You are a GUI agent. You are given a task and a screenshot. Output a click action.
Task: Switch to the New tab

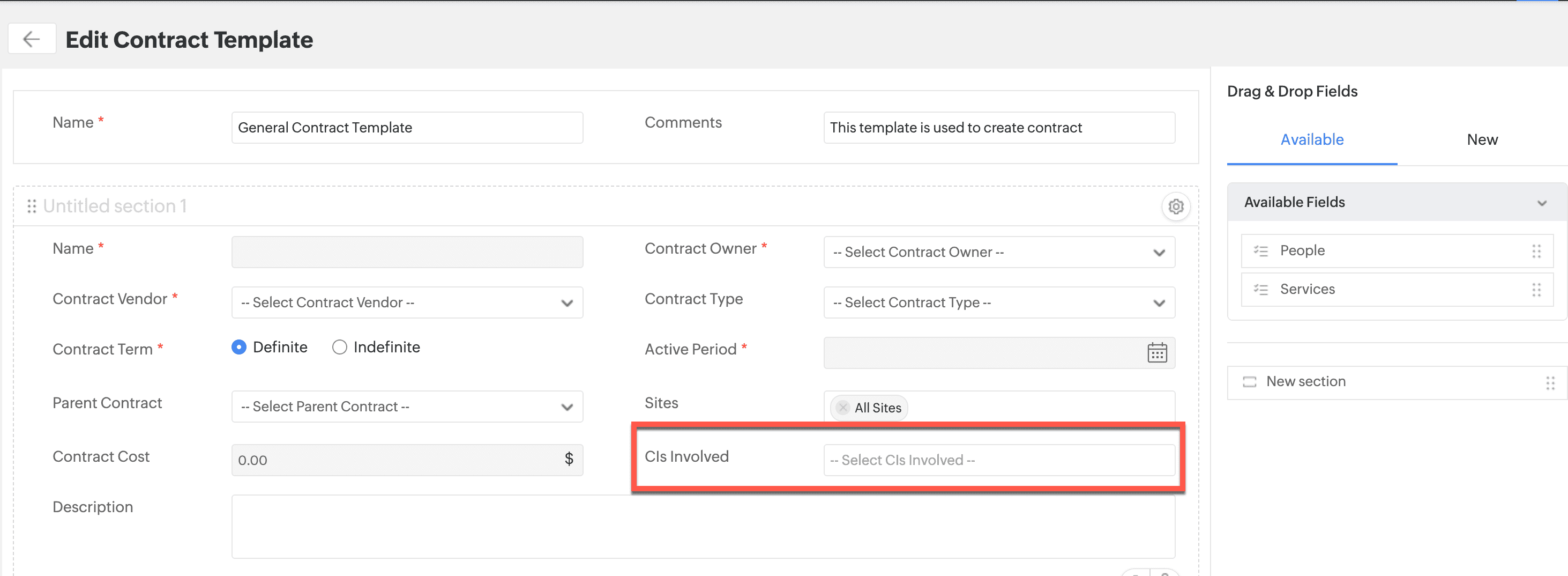click(x=1482, y=140)
